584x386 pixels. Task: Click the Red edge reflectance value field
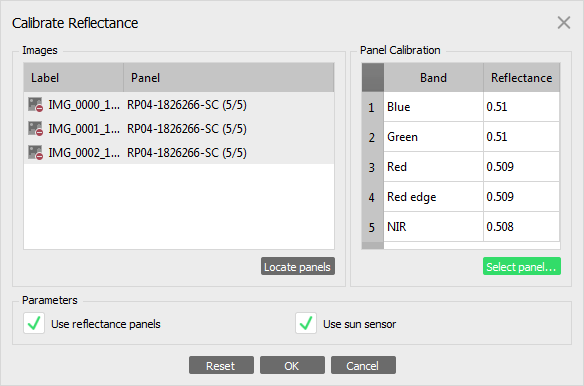(521, 197)
